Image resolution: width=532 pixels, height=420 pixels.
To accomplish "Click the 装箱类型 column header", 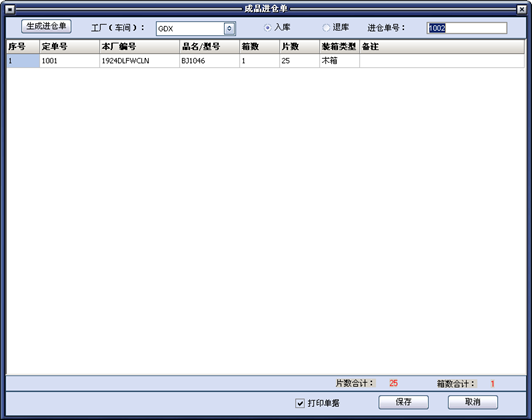I will click(339, 46).
